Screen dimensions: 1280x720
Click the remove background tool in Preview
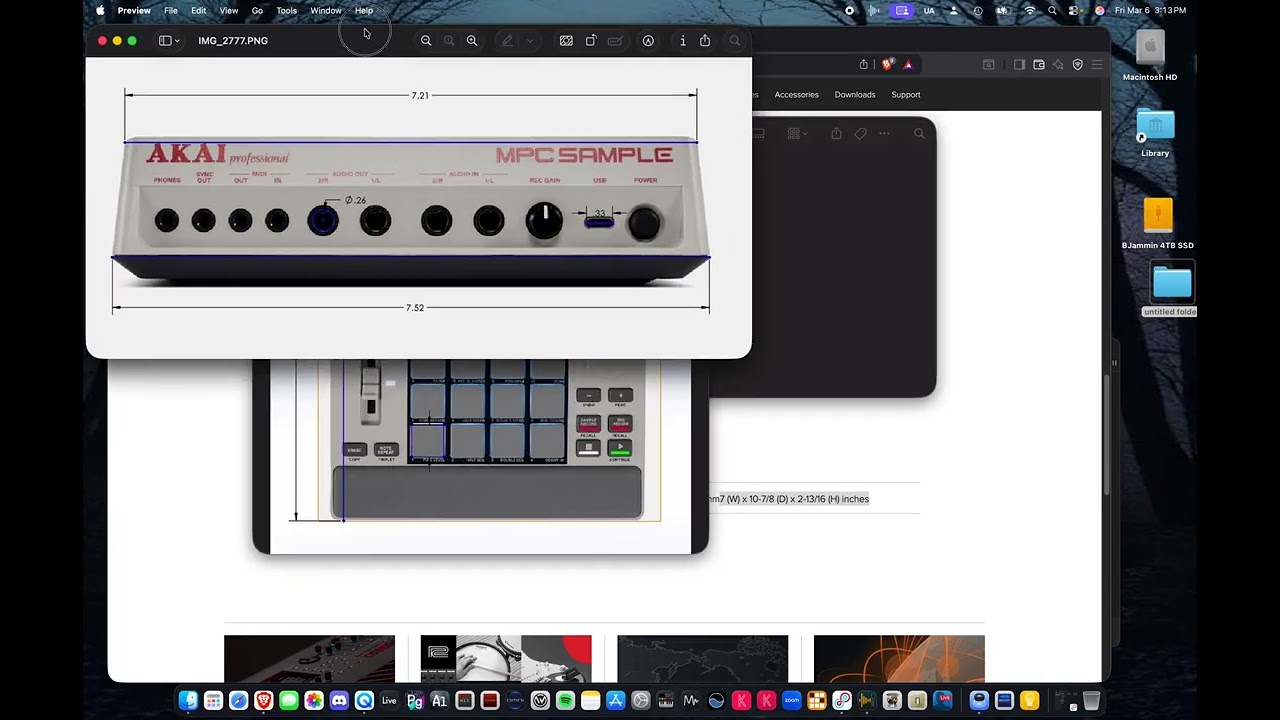click(566, 41)
